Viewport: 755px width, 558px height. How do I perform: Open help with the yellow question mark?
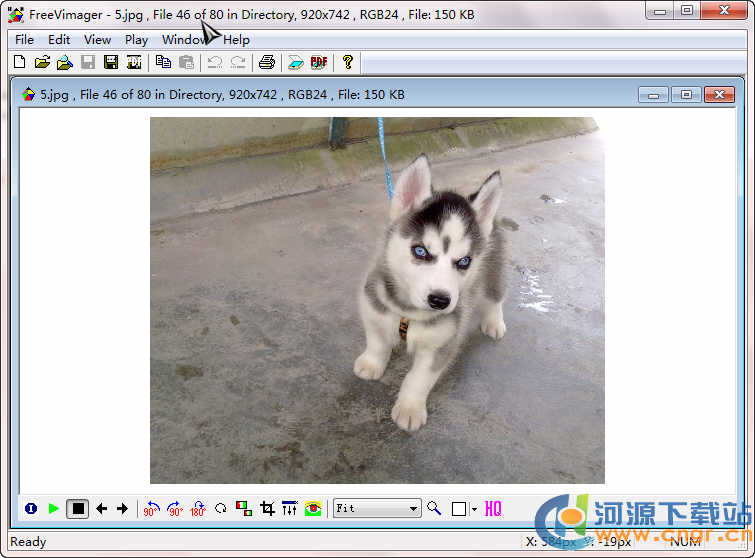[x=348, y=62]
